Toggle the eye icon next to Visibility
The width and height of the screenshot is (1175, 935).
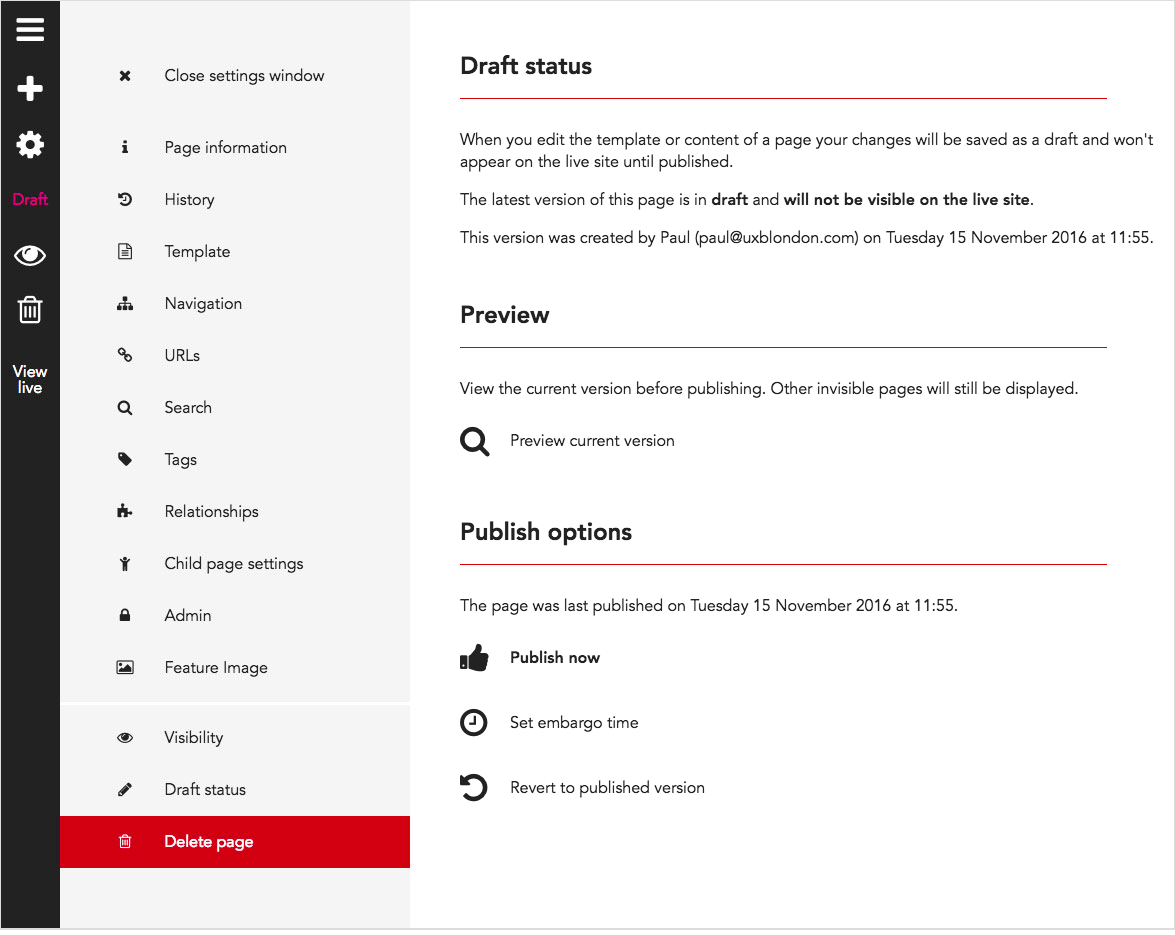(x=124, y=737)
